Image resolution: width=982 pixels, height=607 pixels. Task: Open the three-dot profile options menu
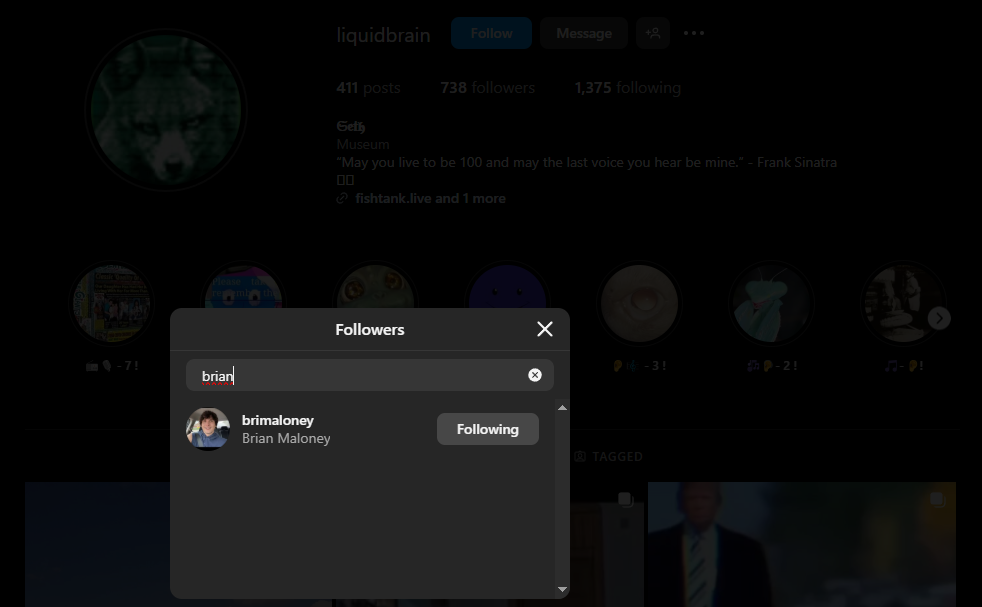[x=694, y=33]
